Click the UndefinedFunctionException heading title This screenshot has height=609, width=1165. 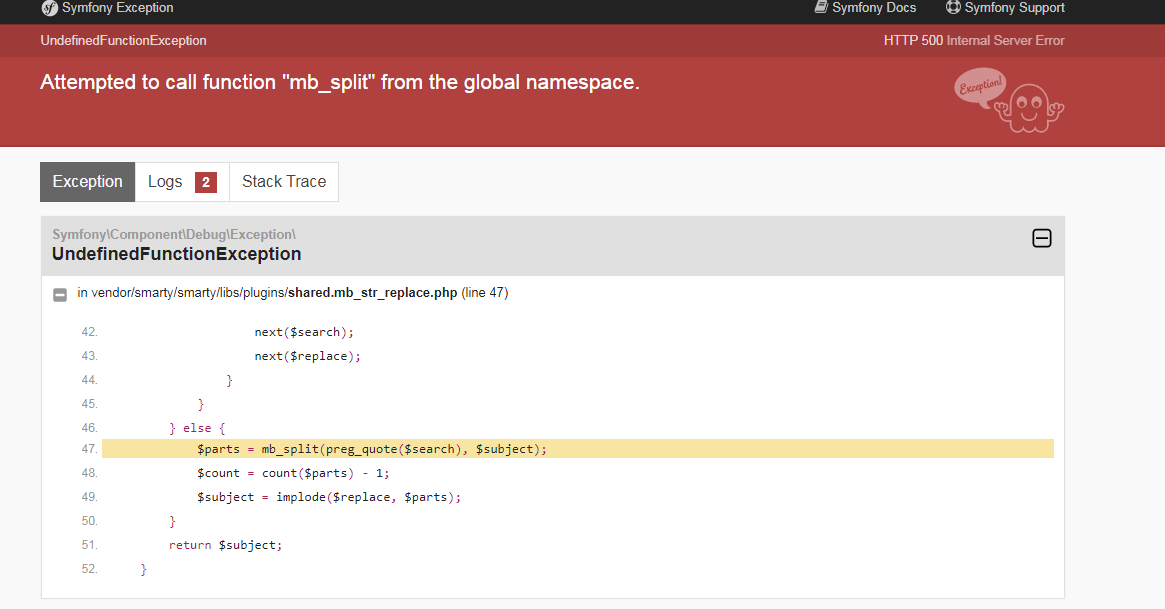pyautogui.click(x=177, y=254)
